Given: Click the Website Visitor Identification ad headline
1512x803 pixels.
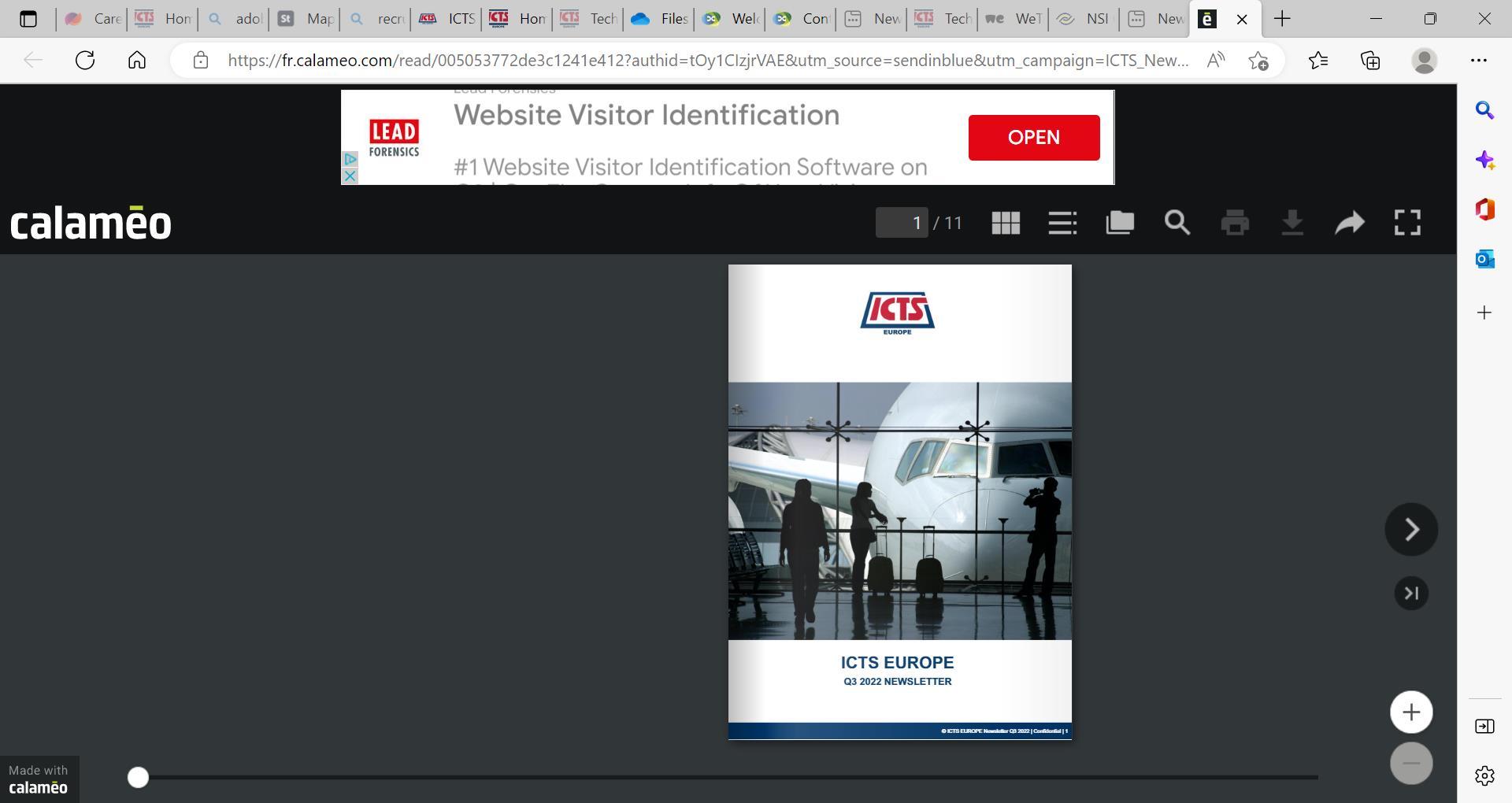Looking at the screenshot, I should (x=647, y=115).
